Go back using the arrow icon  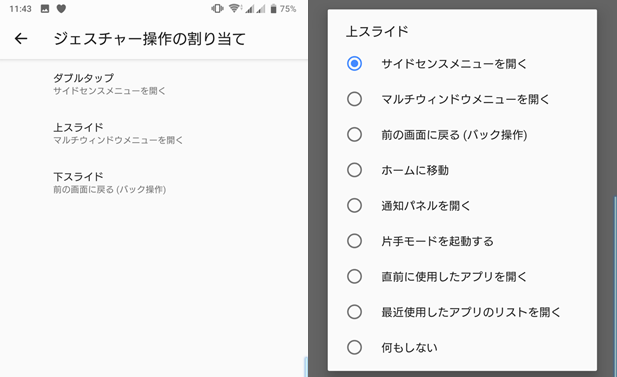click(x=21, y=39)
